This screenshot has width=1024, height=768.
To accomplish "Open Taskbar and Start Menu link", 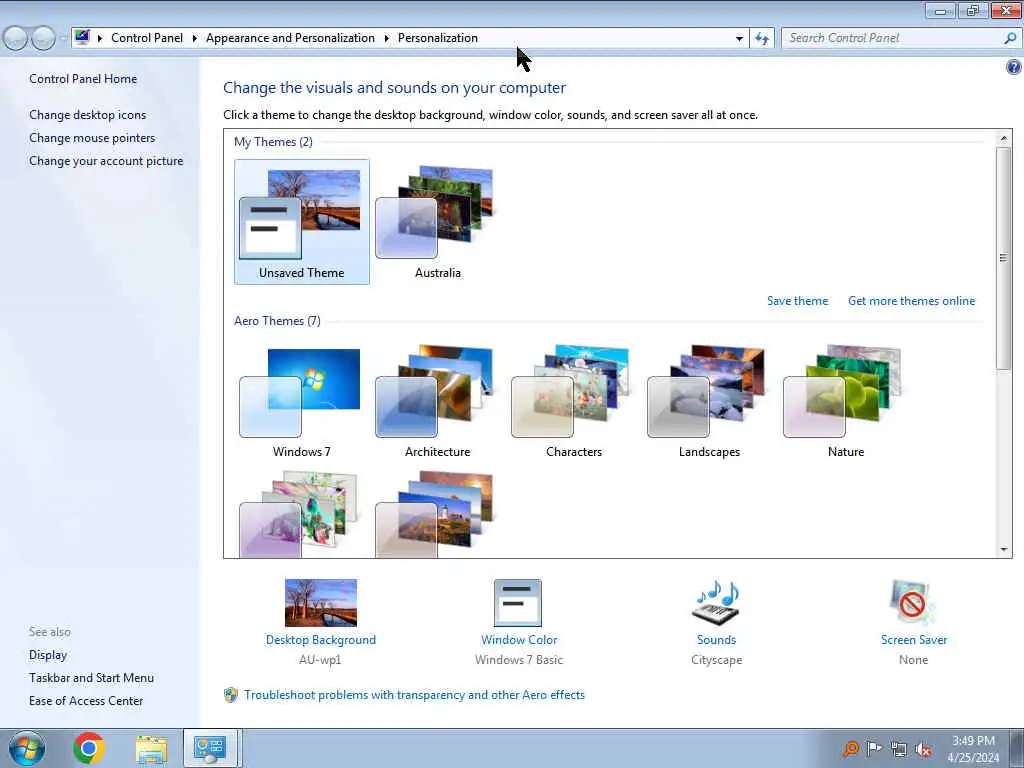I will click(91, 678).
